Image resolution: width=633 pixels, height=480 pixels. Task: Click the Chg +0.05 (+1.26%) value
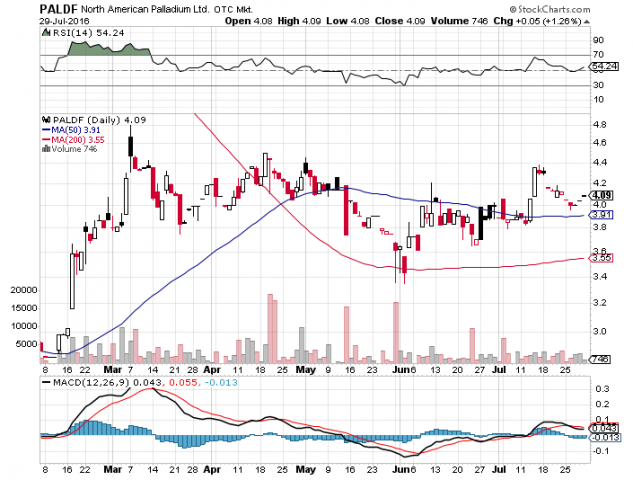[537, 21]
